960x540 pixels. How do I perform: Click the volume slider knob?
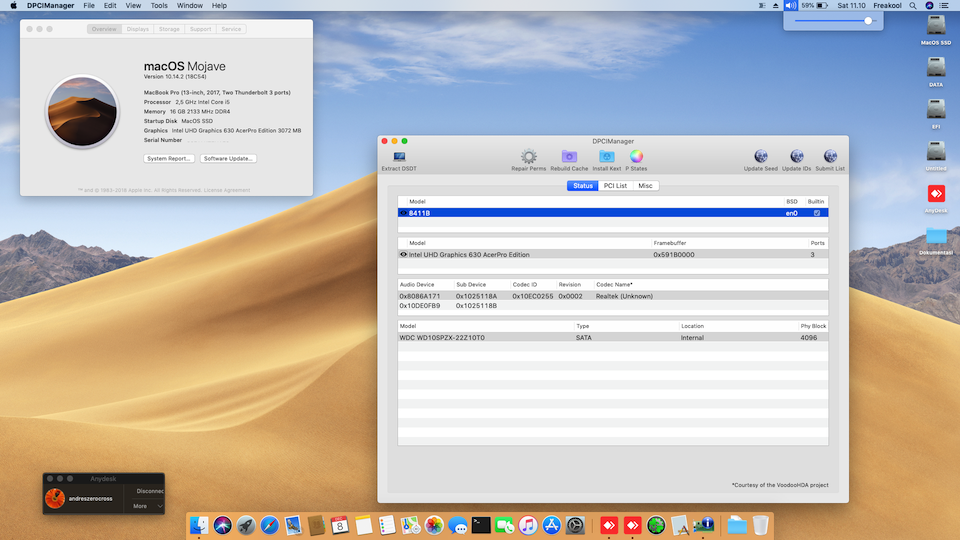pyautogui.click(x=868, y=20)
